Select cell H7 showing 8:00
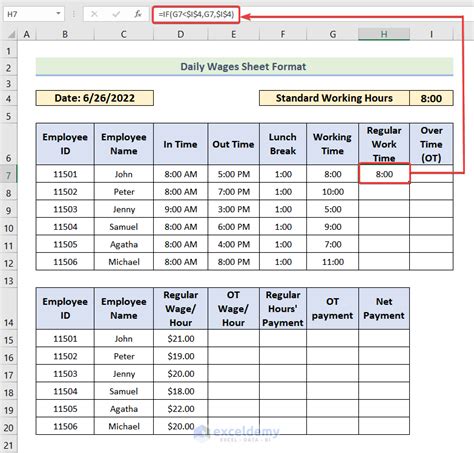Image resolution: width=474 pixels, height=453 pixels. pos(384,174)
